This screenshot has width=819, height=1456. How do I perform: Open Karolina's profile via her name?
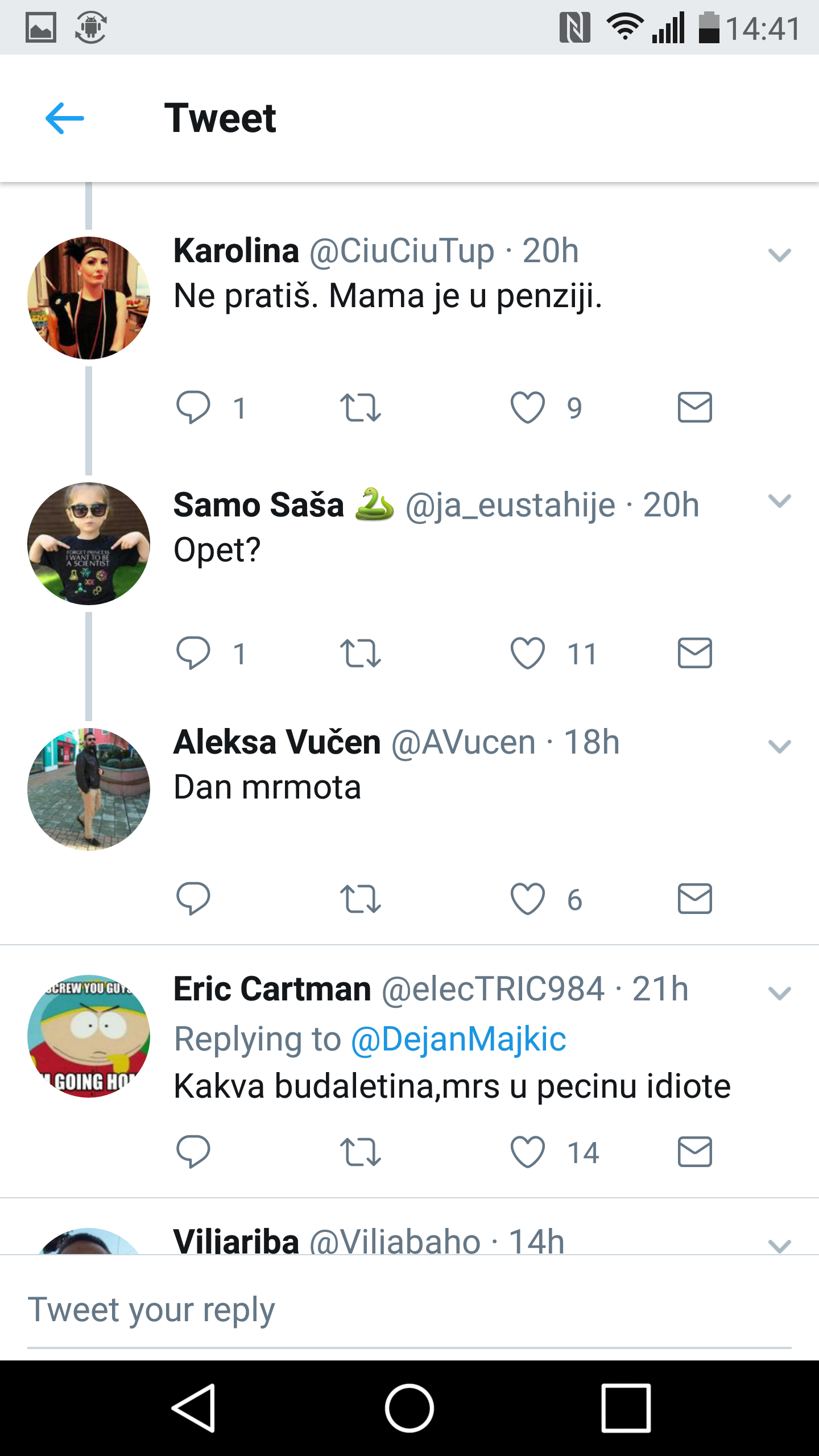pos(236,250)
